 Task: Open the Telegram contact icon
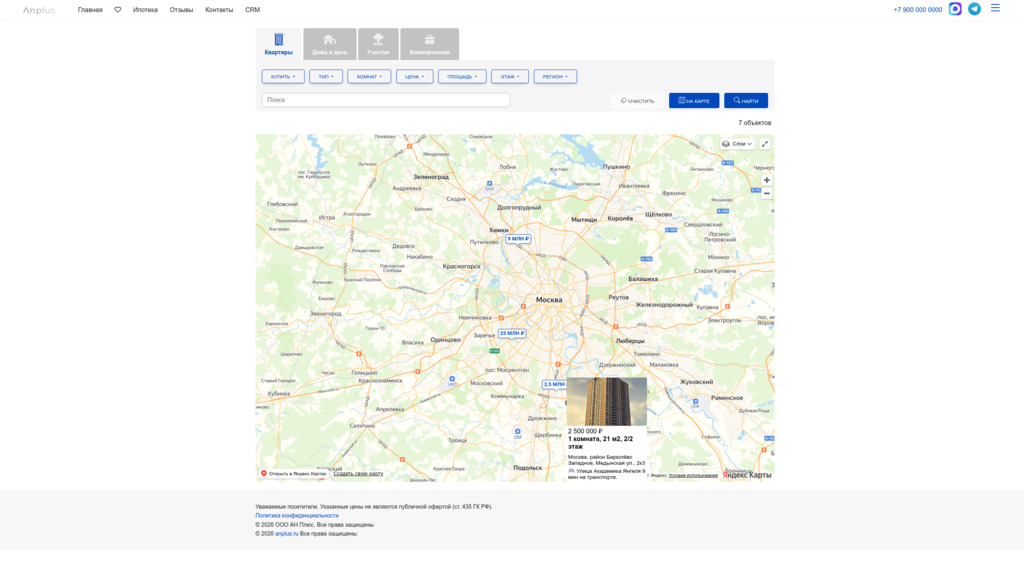tap(974, 9)
